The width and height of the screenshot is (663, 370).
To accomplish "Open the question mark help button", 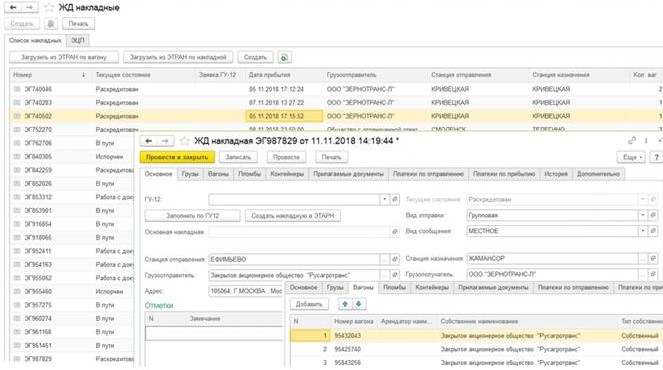I will click(656, 157).
